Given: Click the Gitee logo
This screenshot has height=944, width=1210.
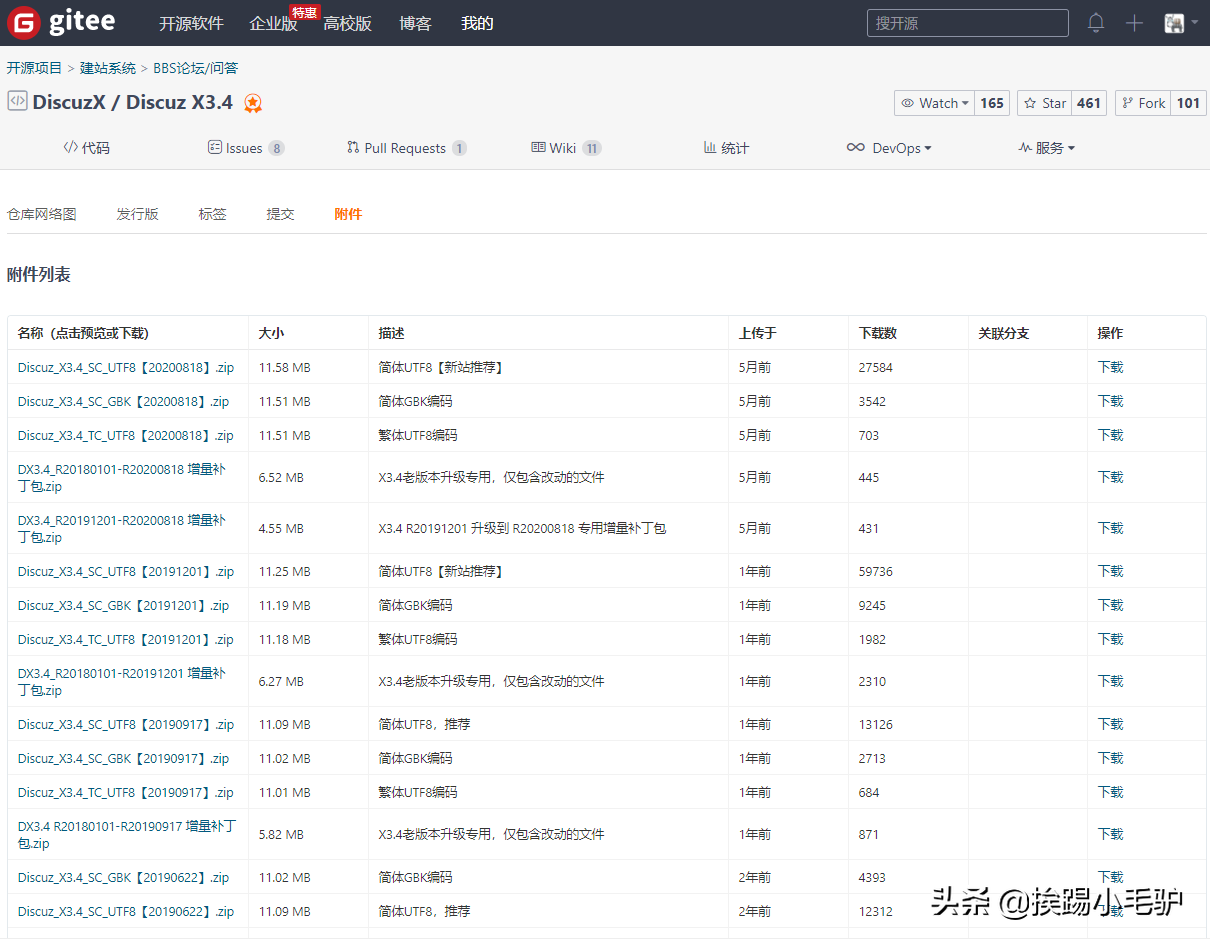Looking at the screenshot, I should (x=61, y=22).
